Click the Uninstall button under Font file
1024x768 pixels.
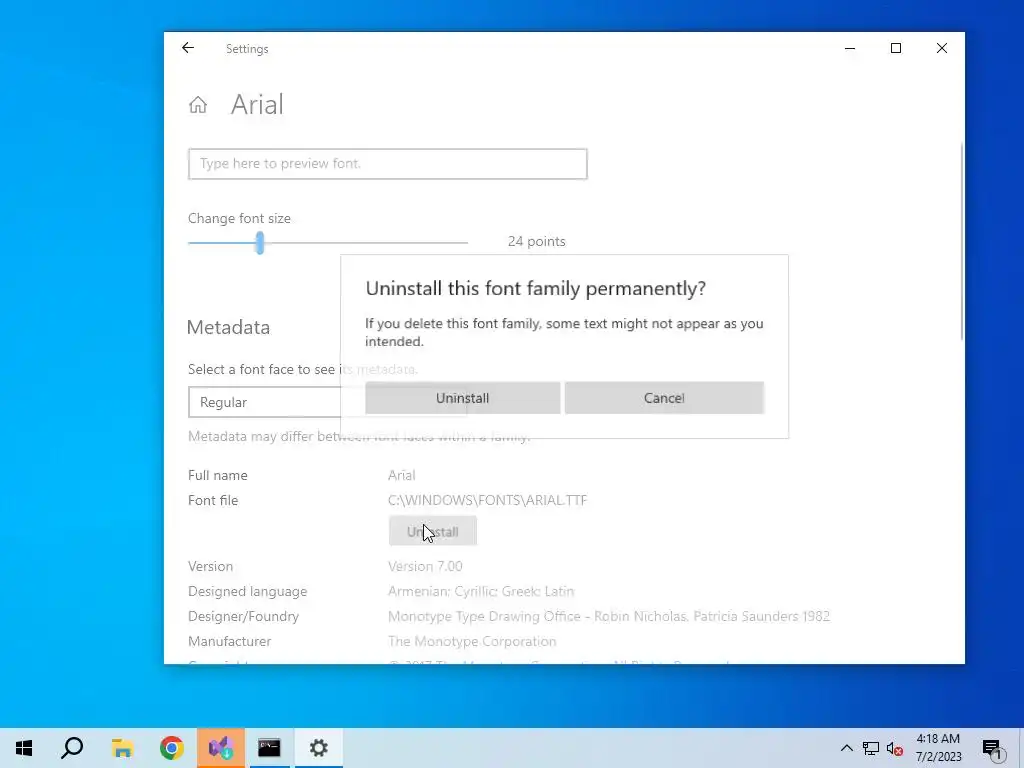tap(432, 532)
